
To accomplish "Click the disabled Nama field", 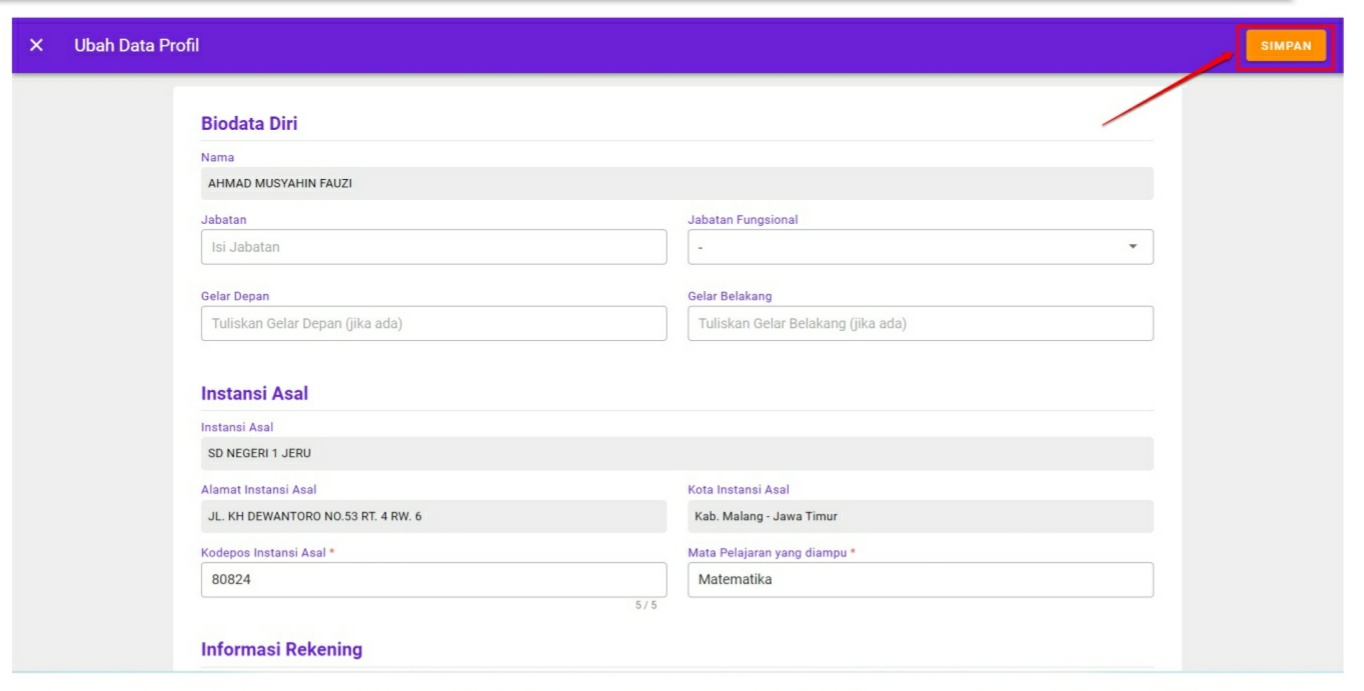I will tap(677, 183).
